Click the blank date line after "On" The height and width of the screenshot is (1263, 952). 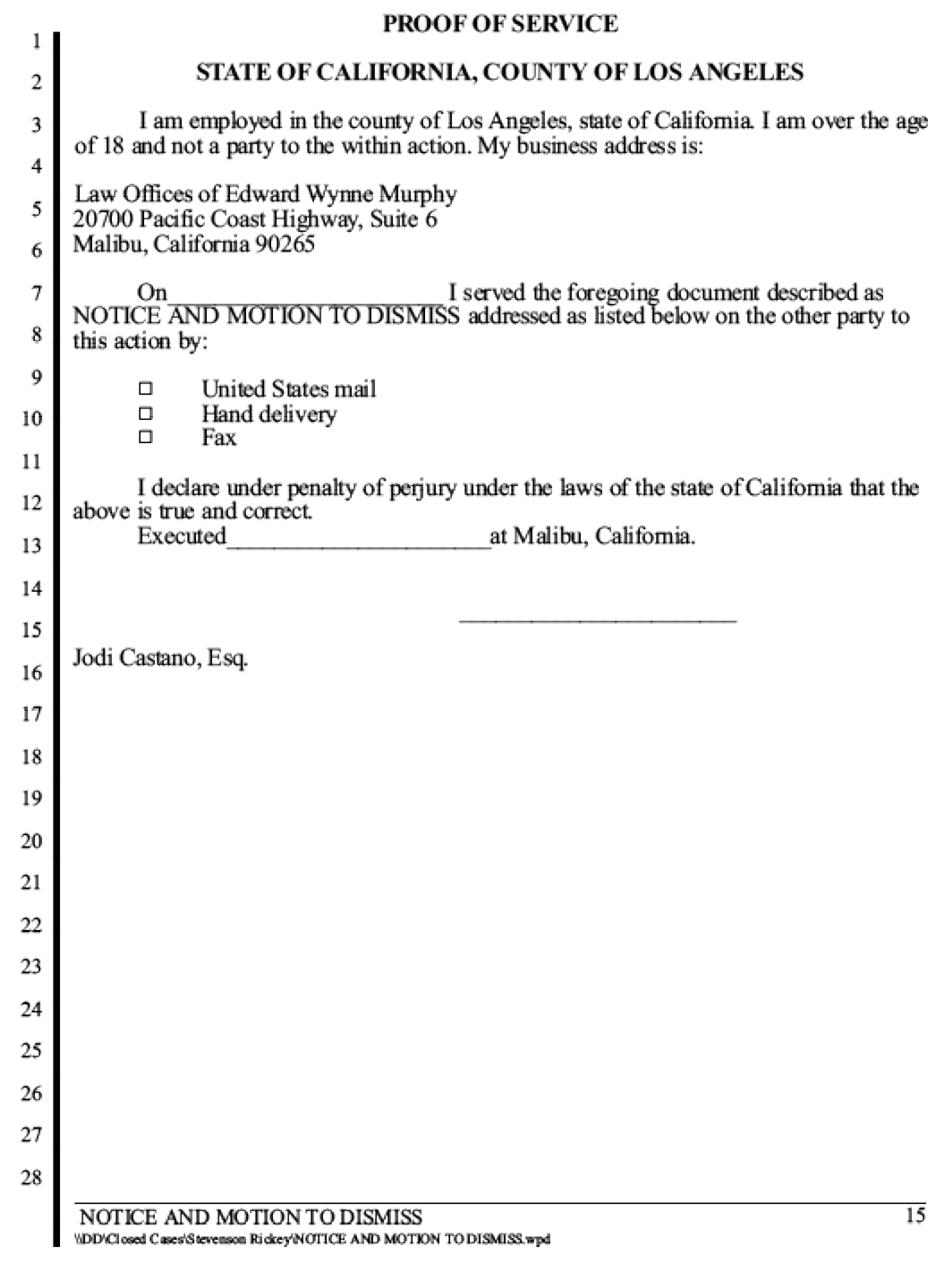click(x=306, y=294)
